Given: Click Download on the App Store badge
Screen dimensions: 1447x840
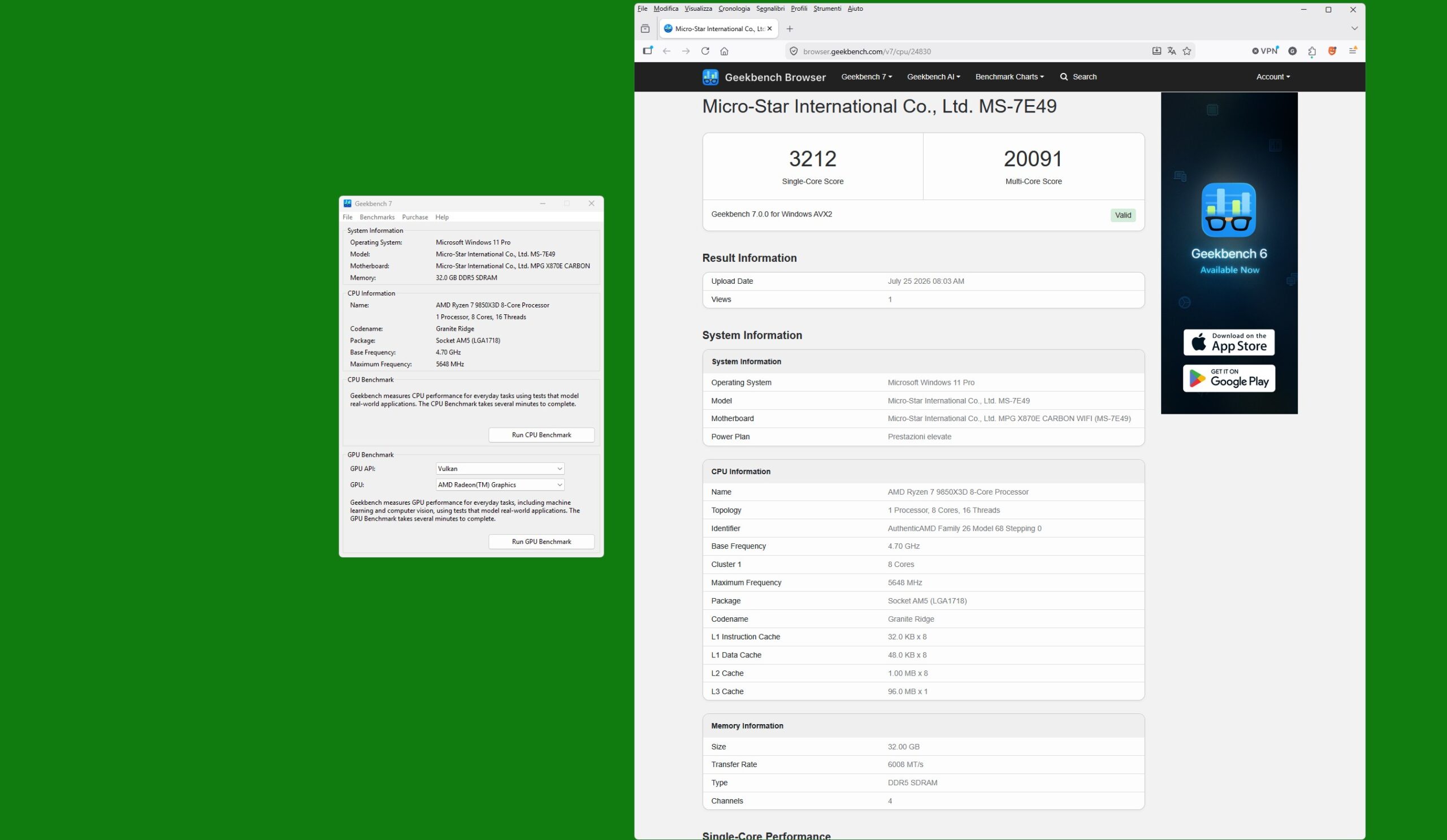Looking at the screenshot, I should pos(1229,343).
